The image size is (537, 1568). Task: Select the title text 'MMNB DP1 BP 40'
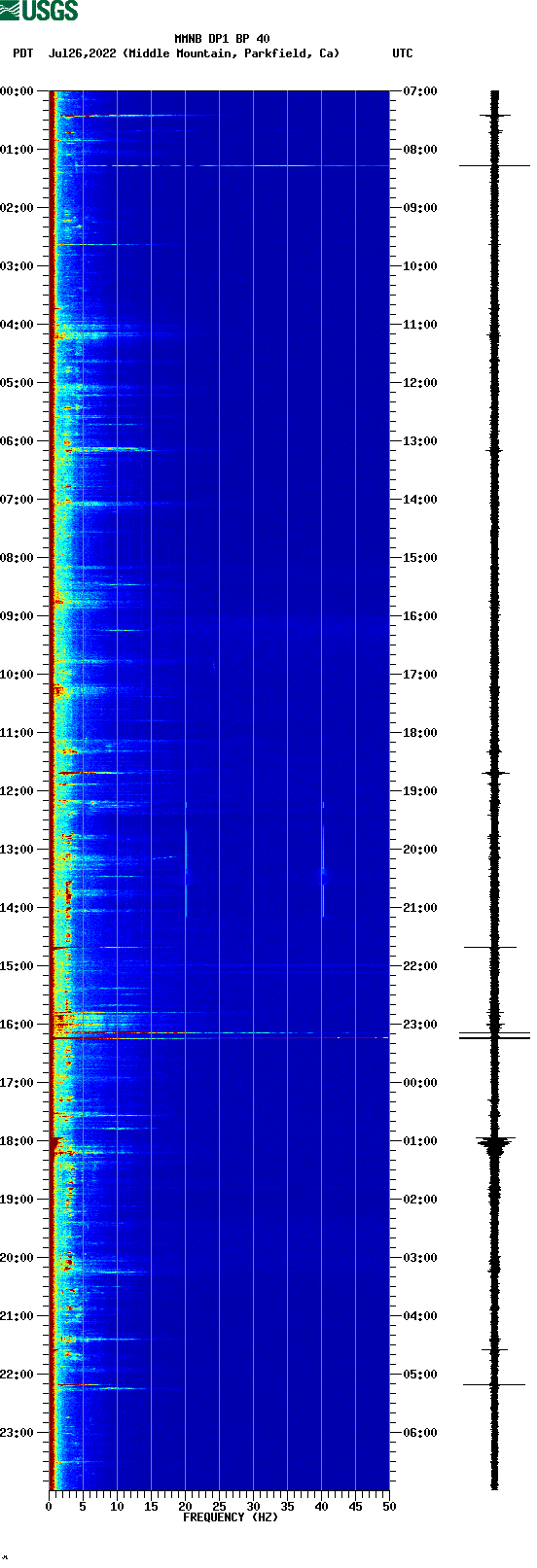click(x=222, y=40)
